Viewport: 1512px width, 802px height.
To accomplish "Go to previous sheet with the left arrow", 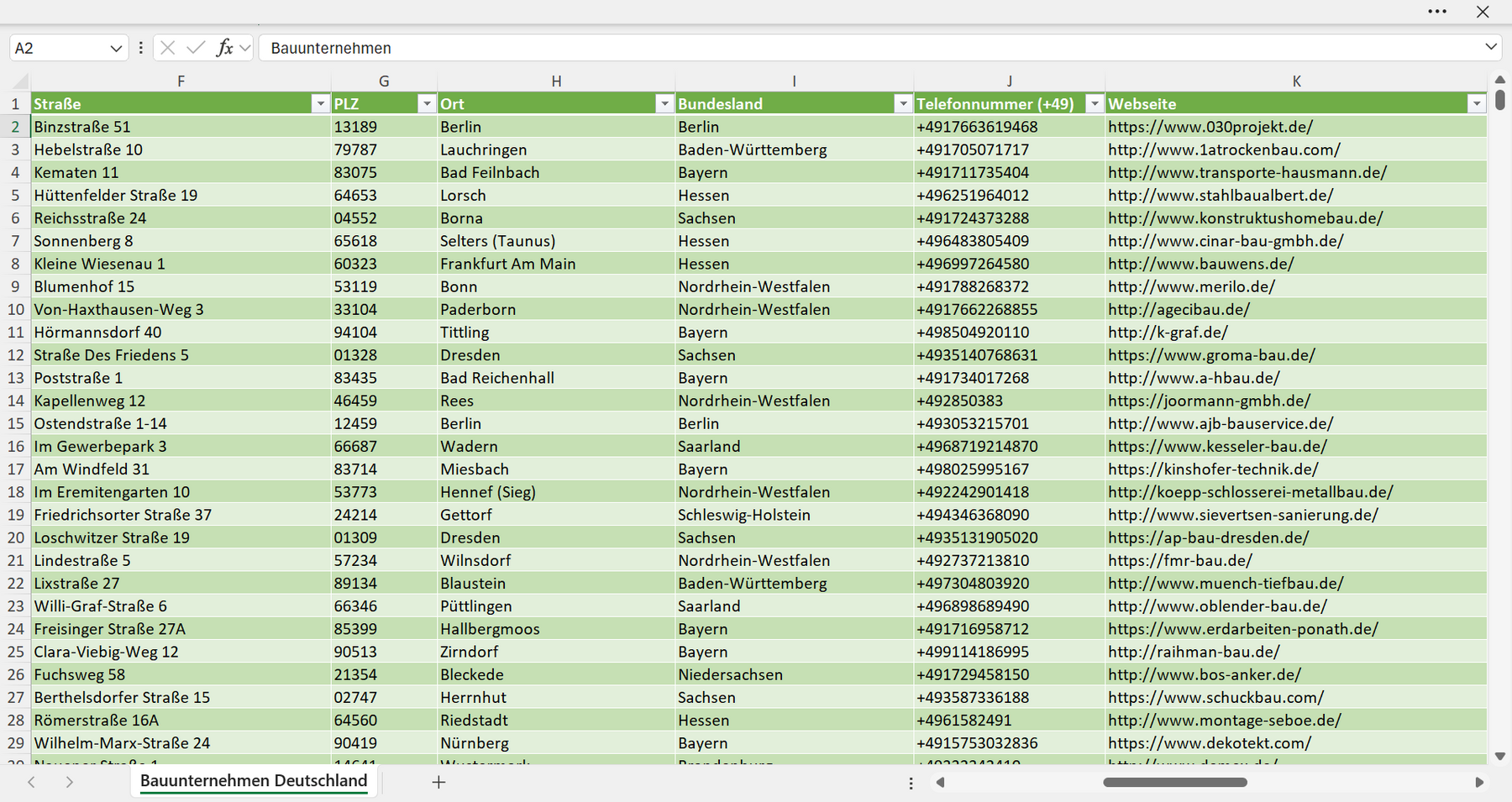I will 31,782.
